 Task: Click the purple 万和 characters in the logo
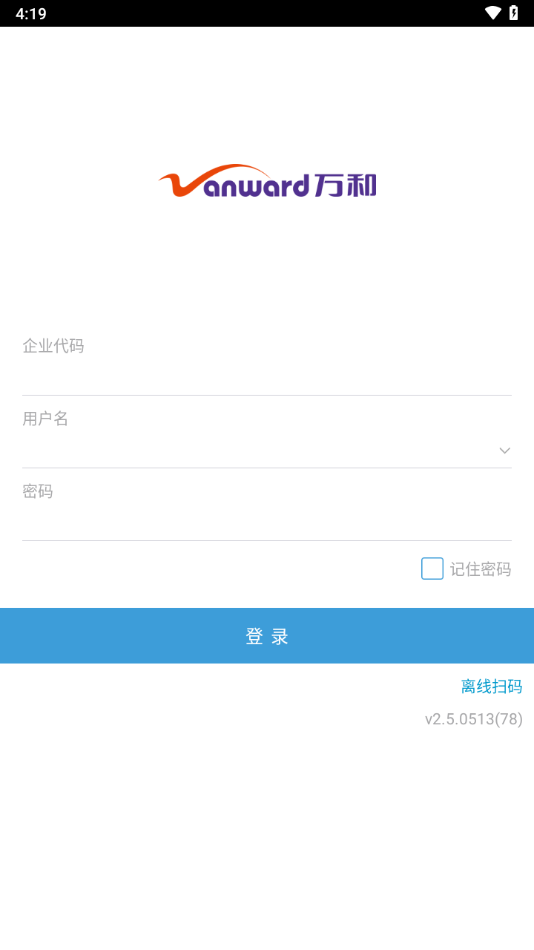coord(345,185)
